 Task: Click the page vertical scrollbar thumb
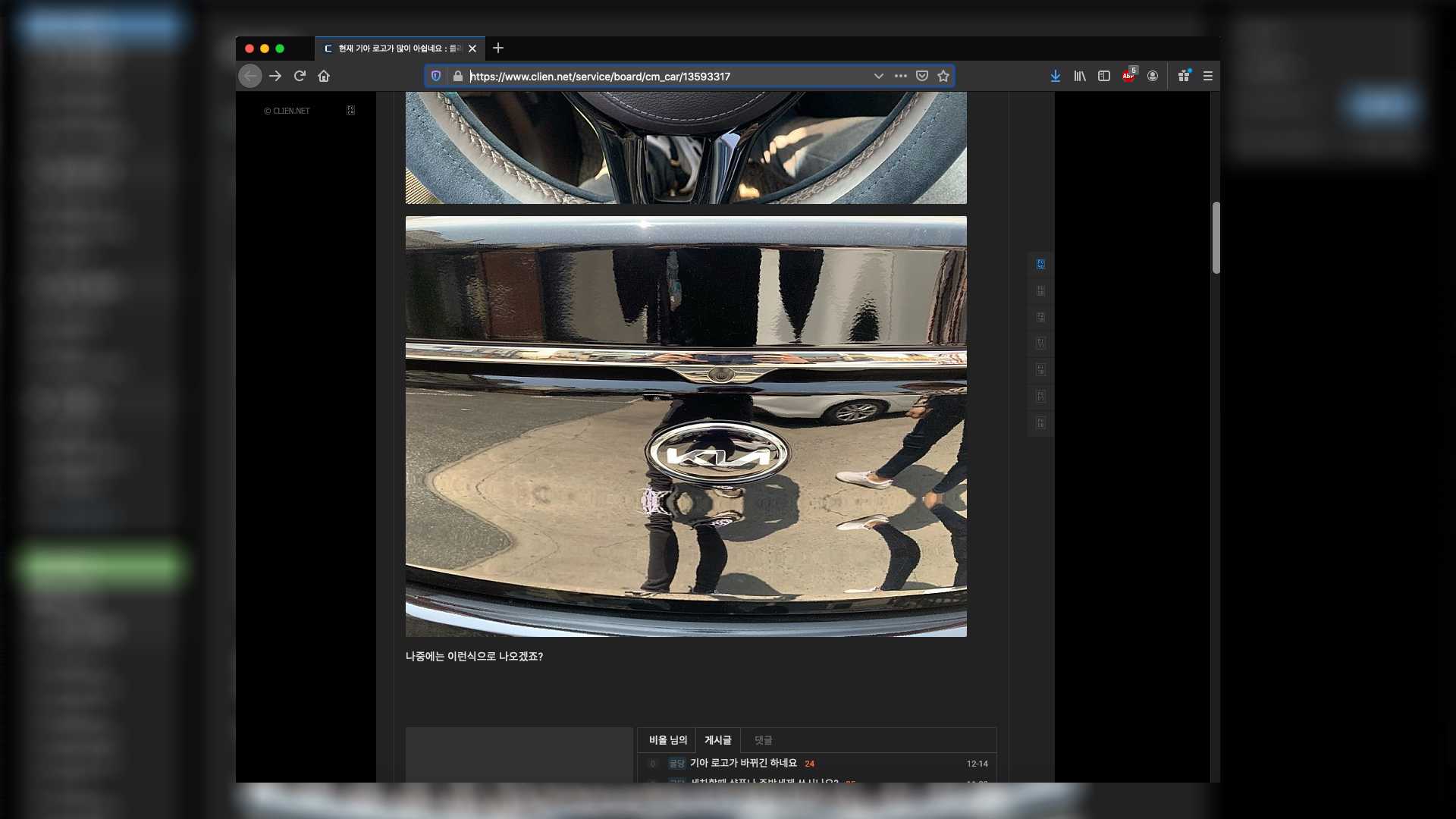click(1216, 237)
